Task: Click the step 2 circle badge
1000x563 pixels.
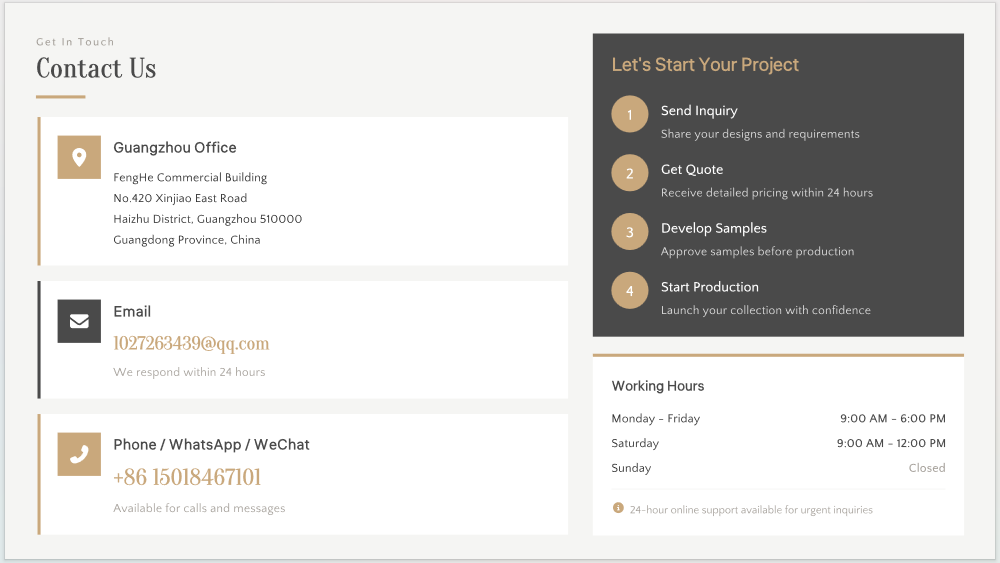Action: pos(630,173)
